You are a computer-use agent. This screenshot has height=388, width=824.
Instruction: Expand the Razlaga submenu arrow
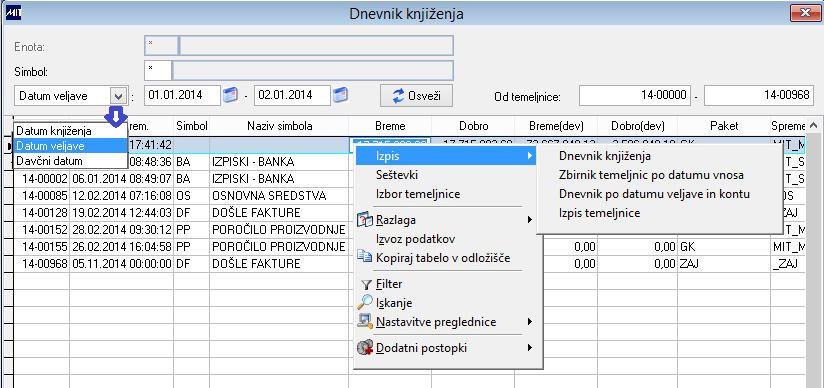click(x=530, y=220)
